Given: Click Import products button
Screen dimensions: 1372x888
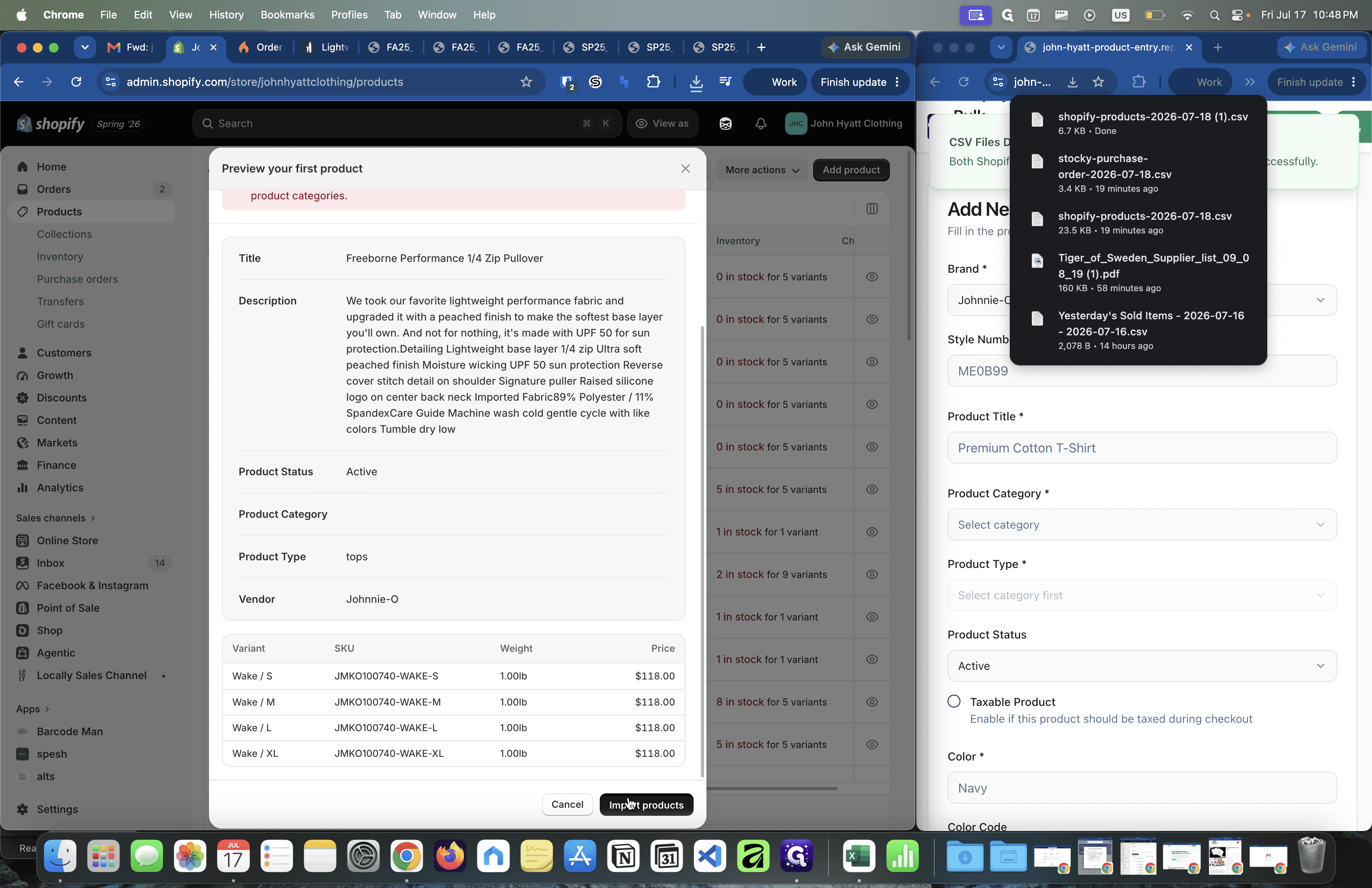Looking at the screenshot, I should click(645, 805).
